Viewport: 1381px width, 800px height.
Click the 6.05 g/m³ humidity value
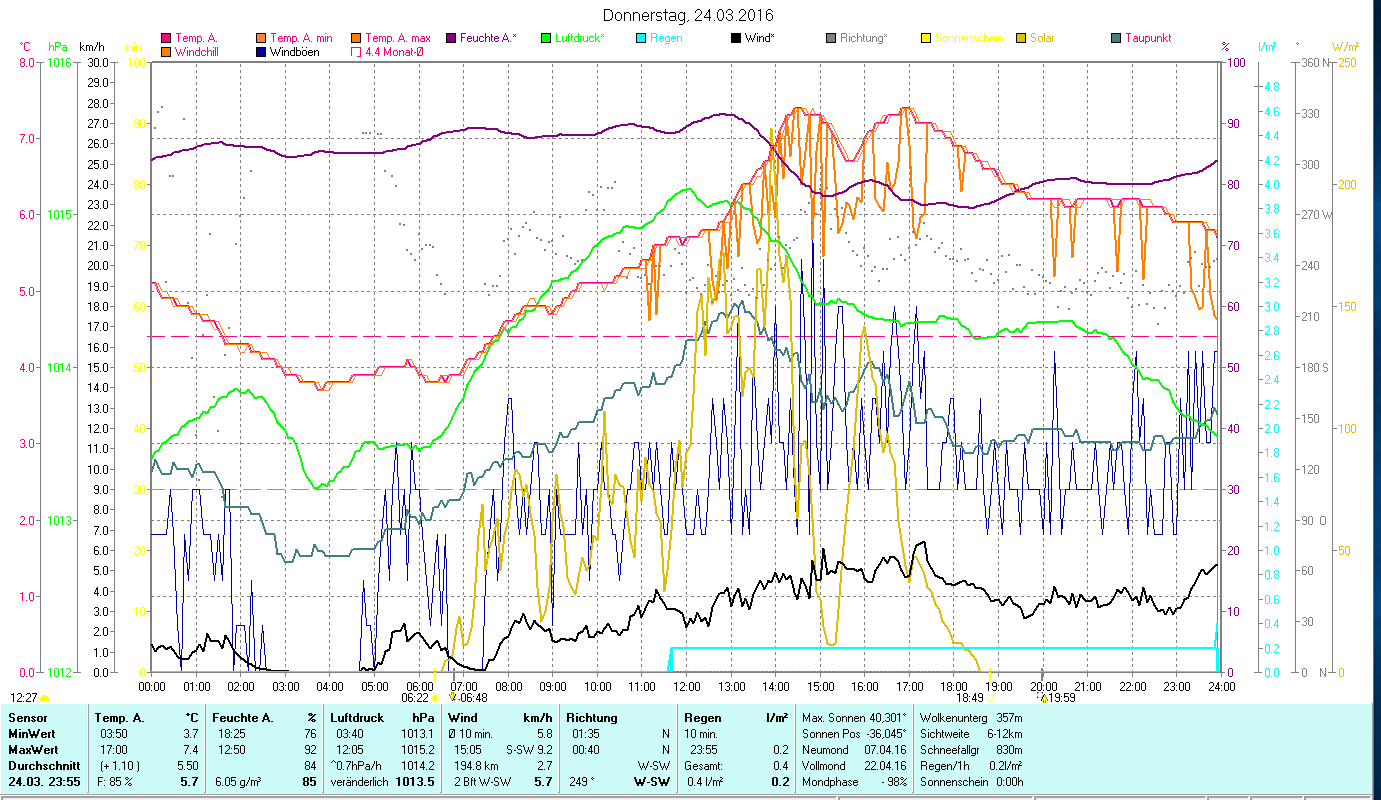click(237, 781)
